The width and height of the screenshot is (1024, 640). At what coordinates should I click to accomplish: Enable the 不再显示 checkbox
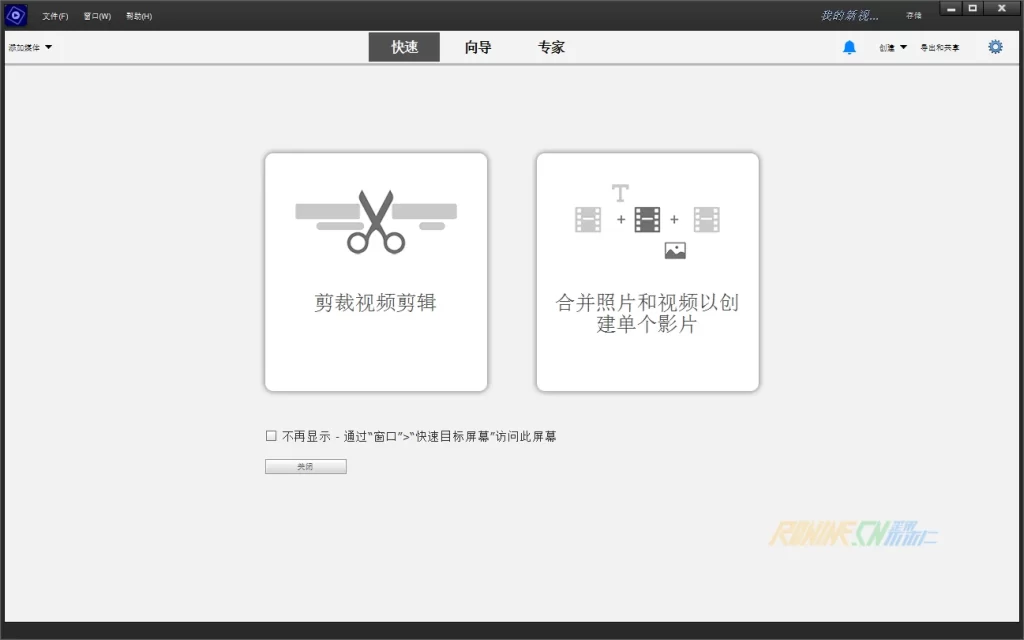coord(271,436)
